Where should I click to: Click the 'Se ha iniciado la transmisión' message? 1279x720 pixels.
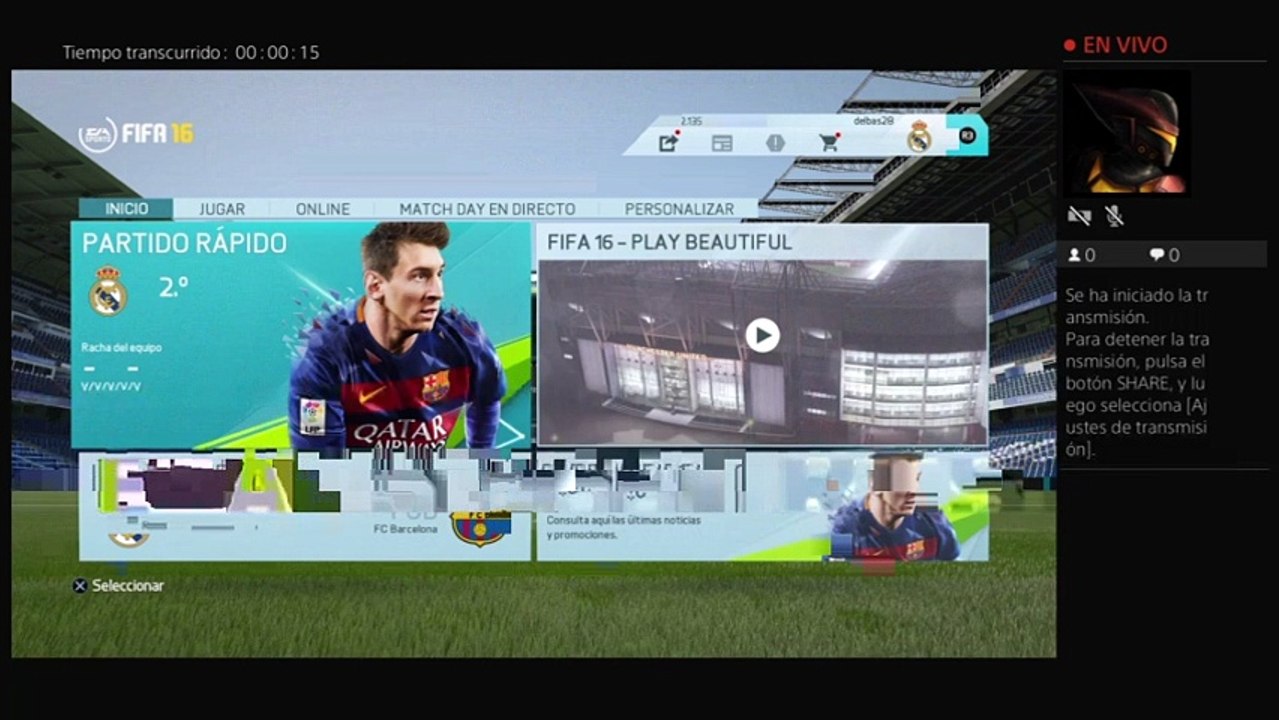pos(1137,306)
